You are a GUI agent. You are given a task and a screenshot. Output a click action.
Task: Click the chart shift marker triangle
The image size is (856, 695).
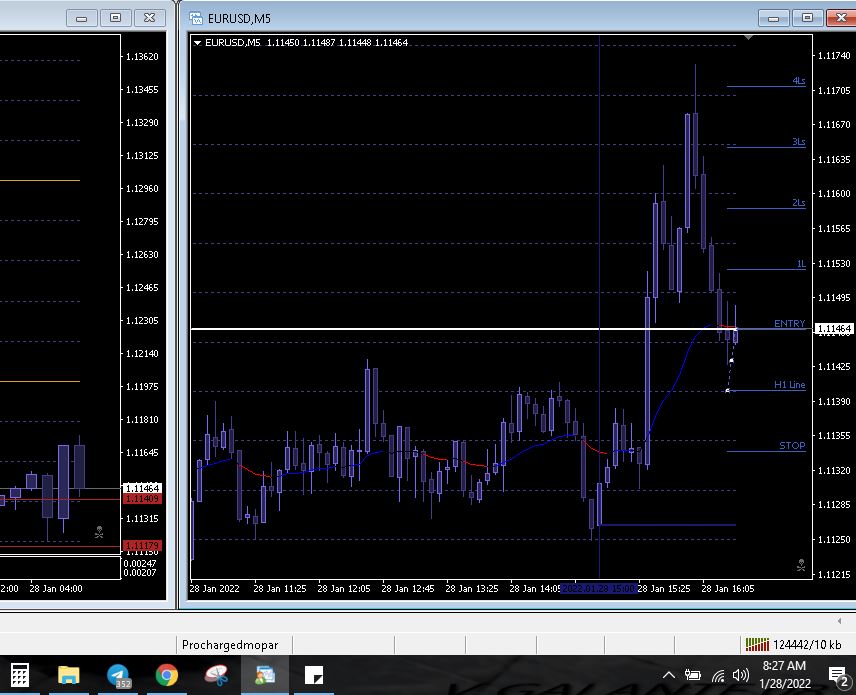point(748,38)
